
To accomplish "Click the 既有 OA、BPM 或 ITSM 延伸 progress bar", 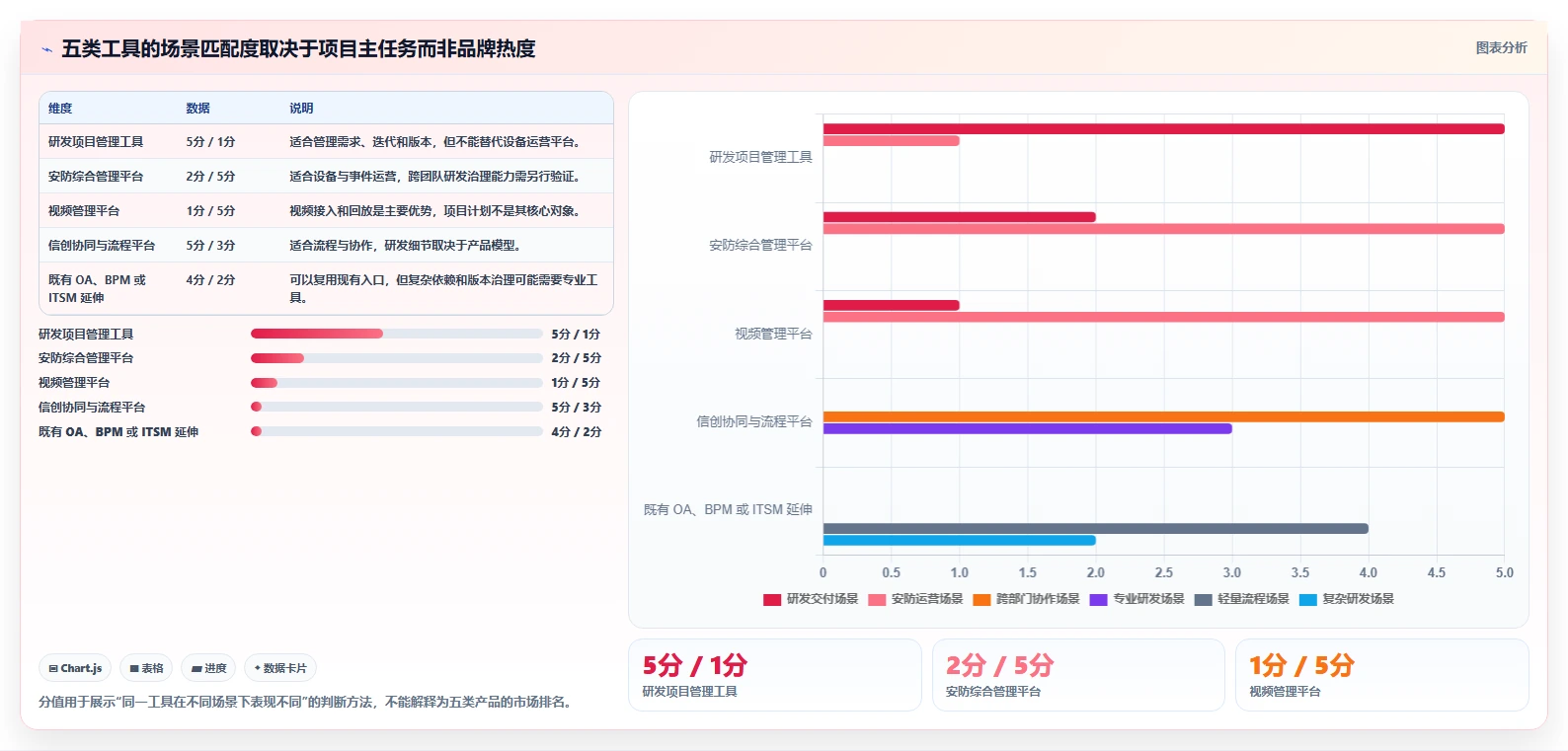I will click(397, 431).
